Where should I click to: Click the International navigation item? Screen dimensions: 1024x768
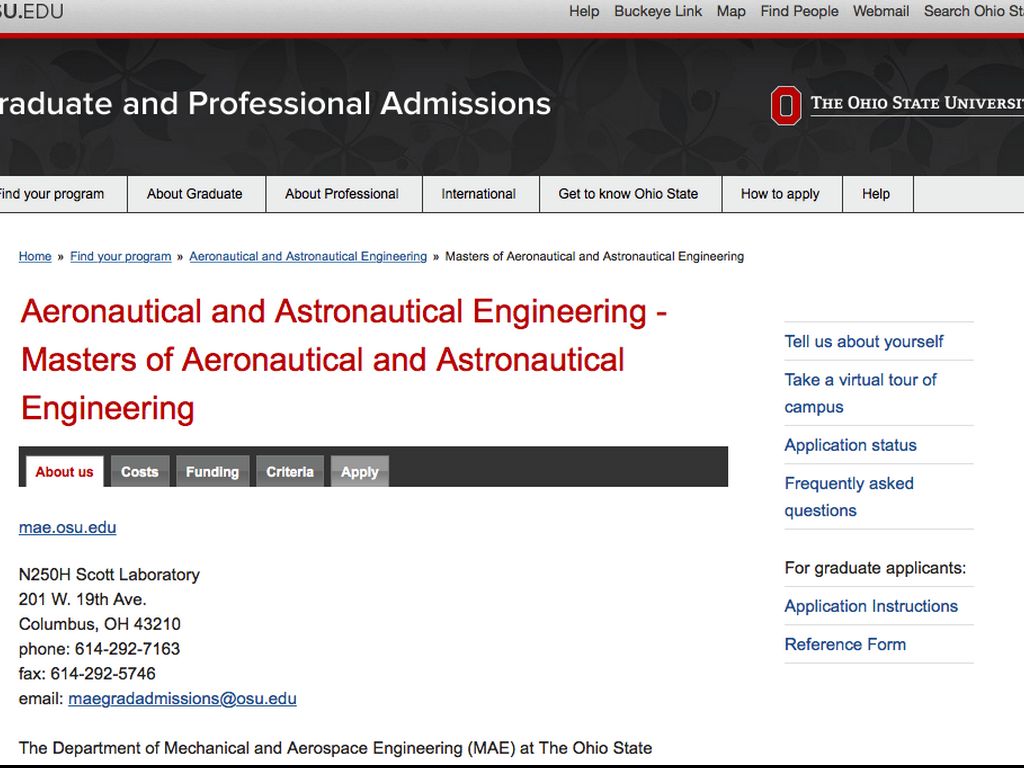pos(479,194)
